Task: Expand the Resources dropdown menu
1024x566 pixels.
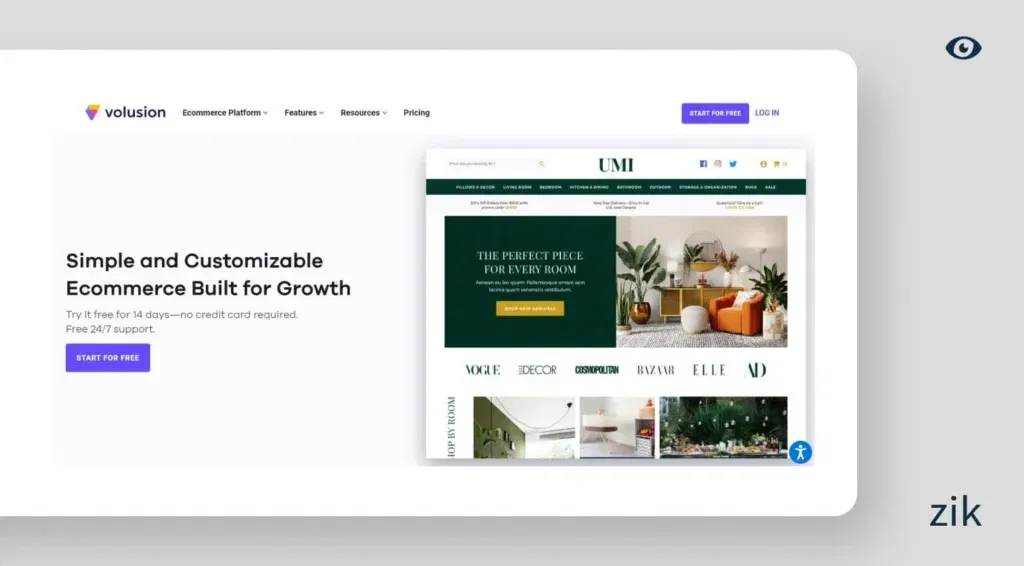Action: (x=363, y=113)
